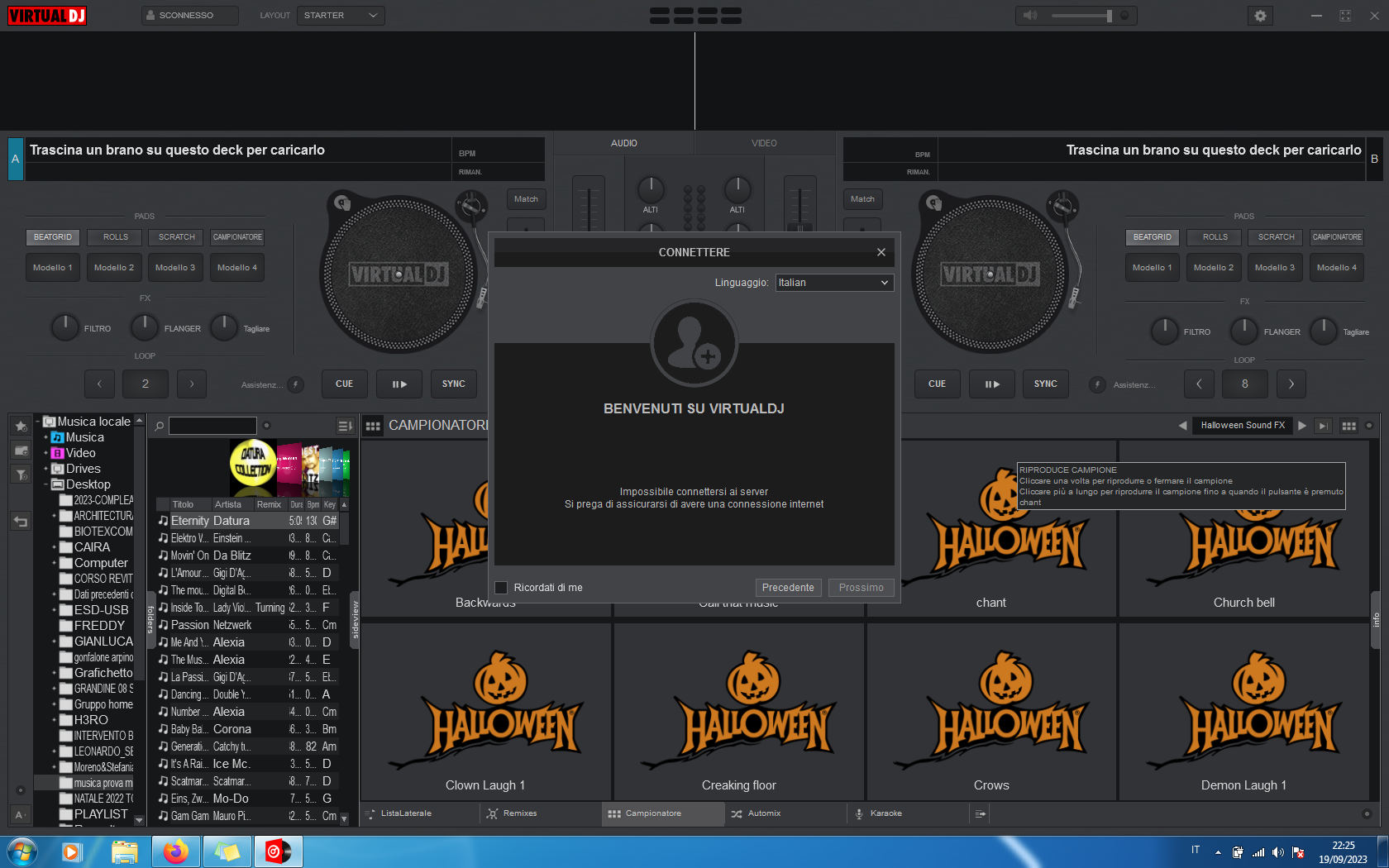Click the sampler record dot icon
The image size is (1389, 868).
click(1369, 426)
